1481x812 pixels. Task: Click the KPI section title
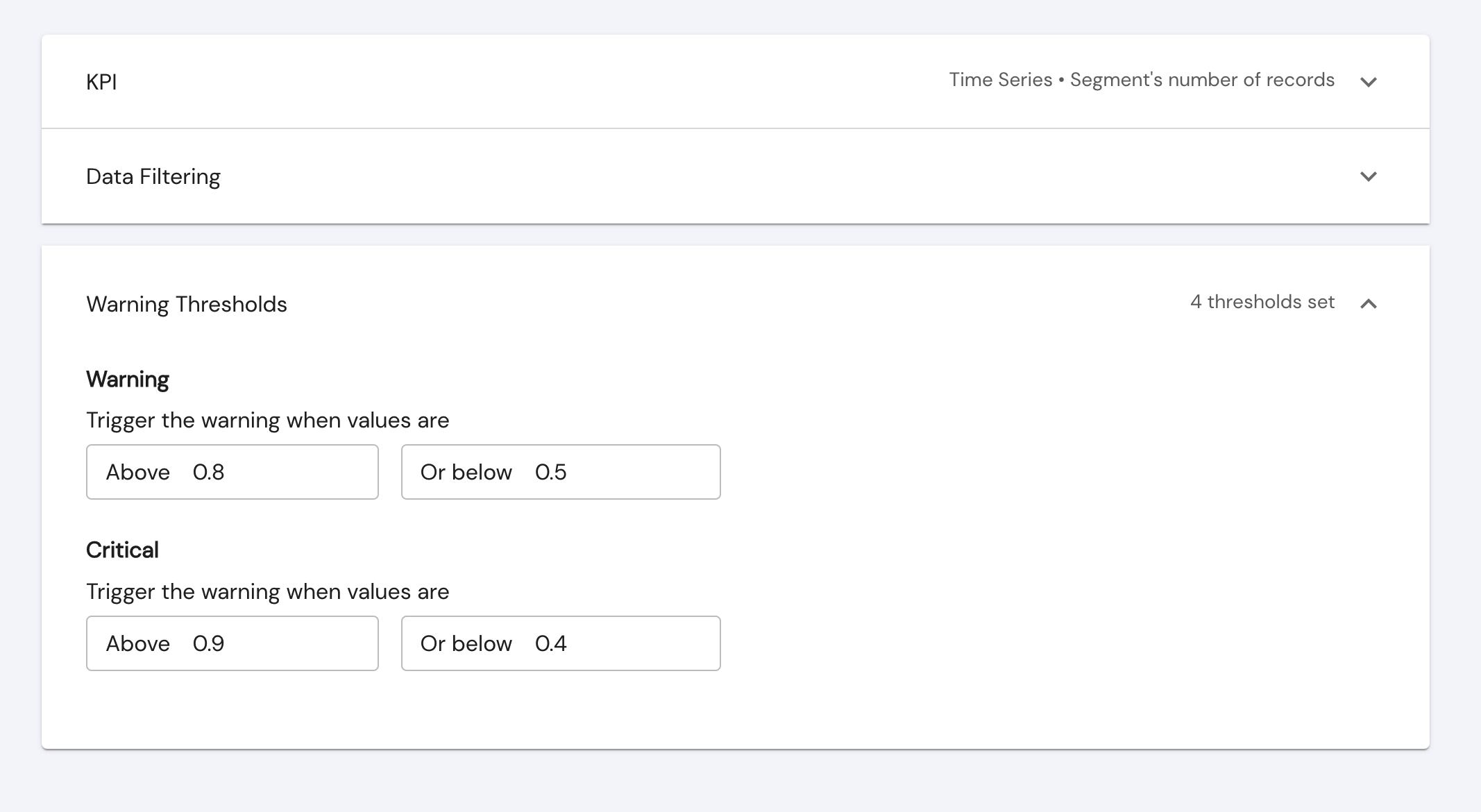(101, 82)
